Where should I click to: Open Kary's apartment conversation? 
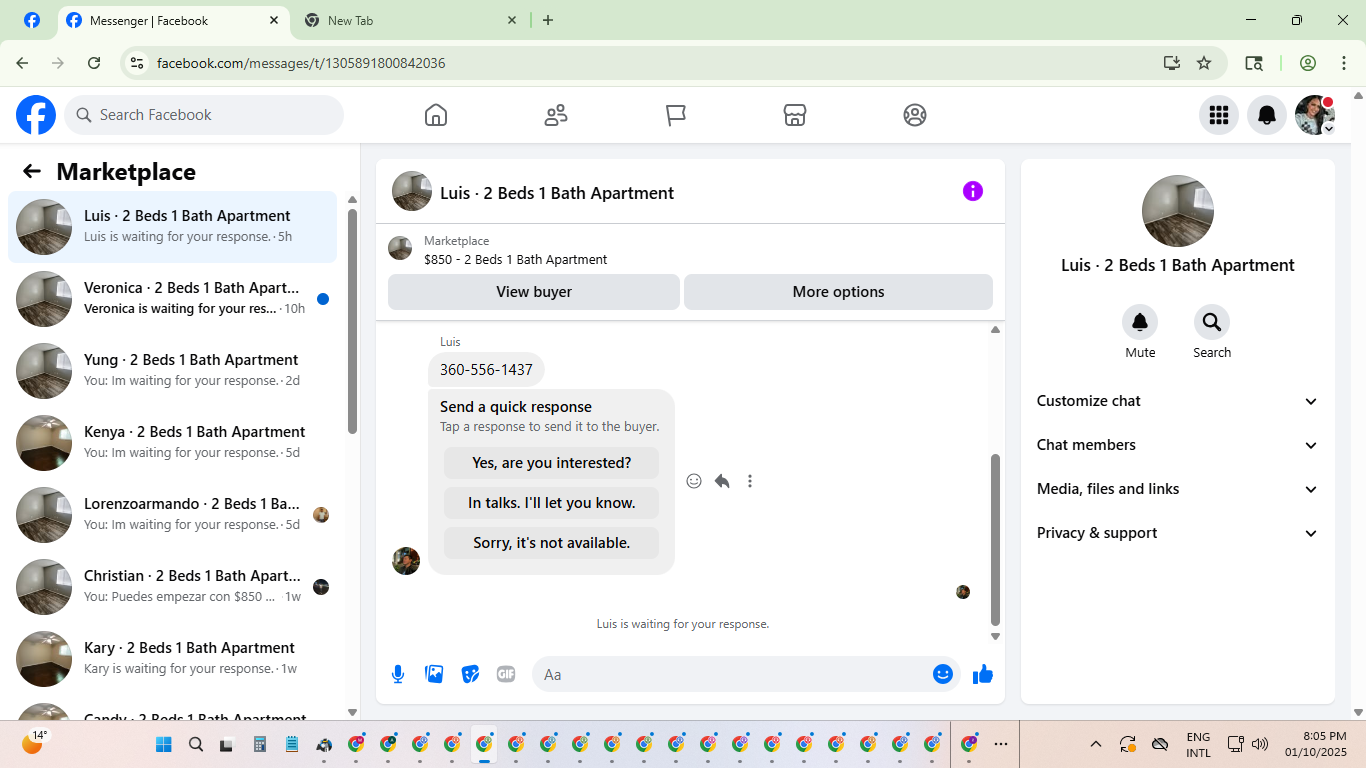(x=173, y=659)
